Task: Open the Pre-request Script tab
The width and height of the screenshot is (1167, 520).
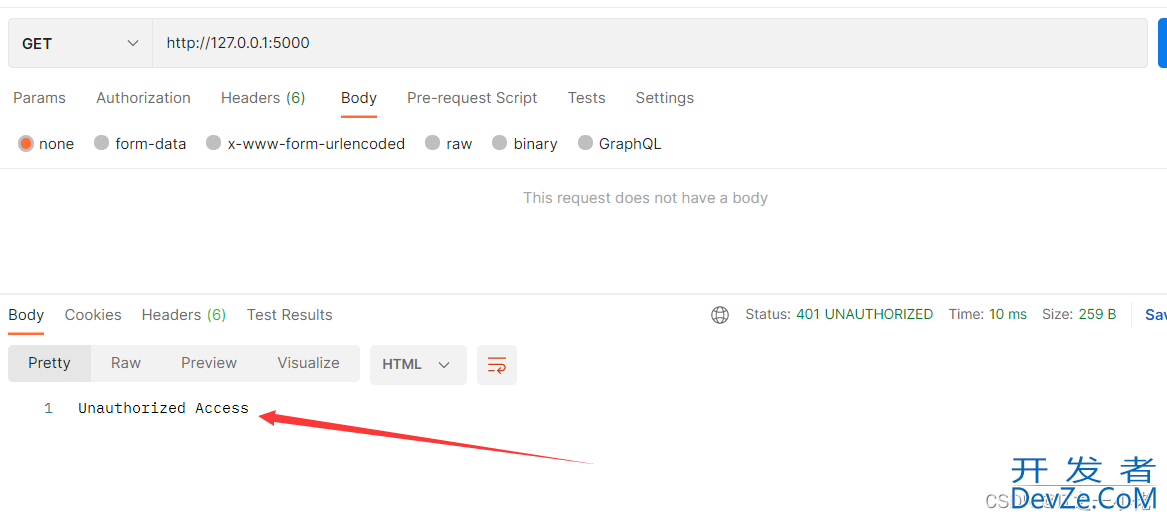Action: point(472,98)
